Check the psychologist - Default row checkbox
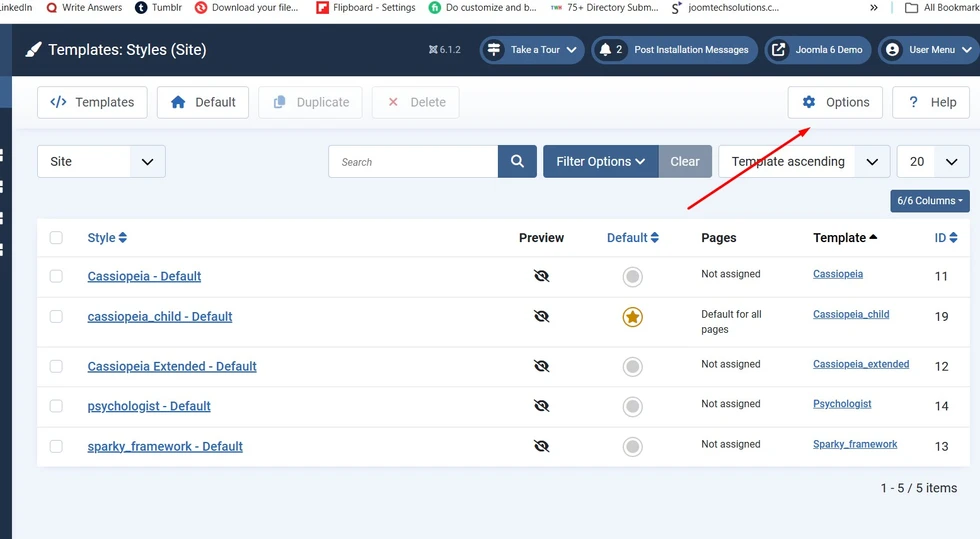The height and width of the screenshot is (539, 980). tap(56, 406)
